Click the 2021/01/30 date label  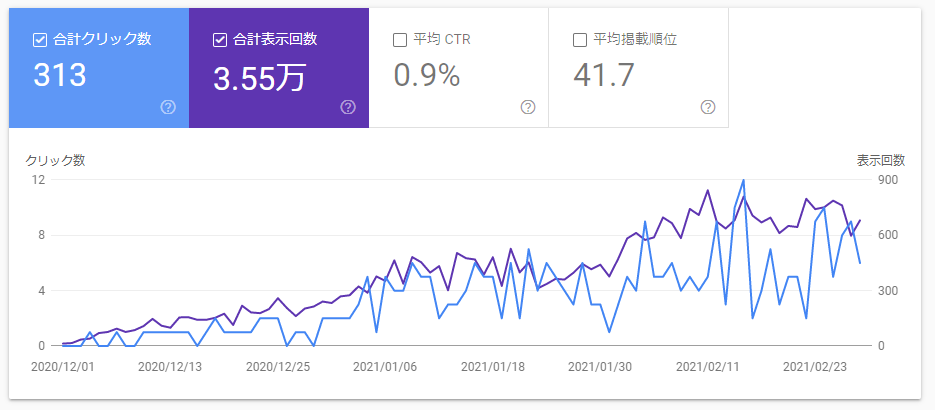[600, 366]
